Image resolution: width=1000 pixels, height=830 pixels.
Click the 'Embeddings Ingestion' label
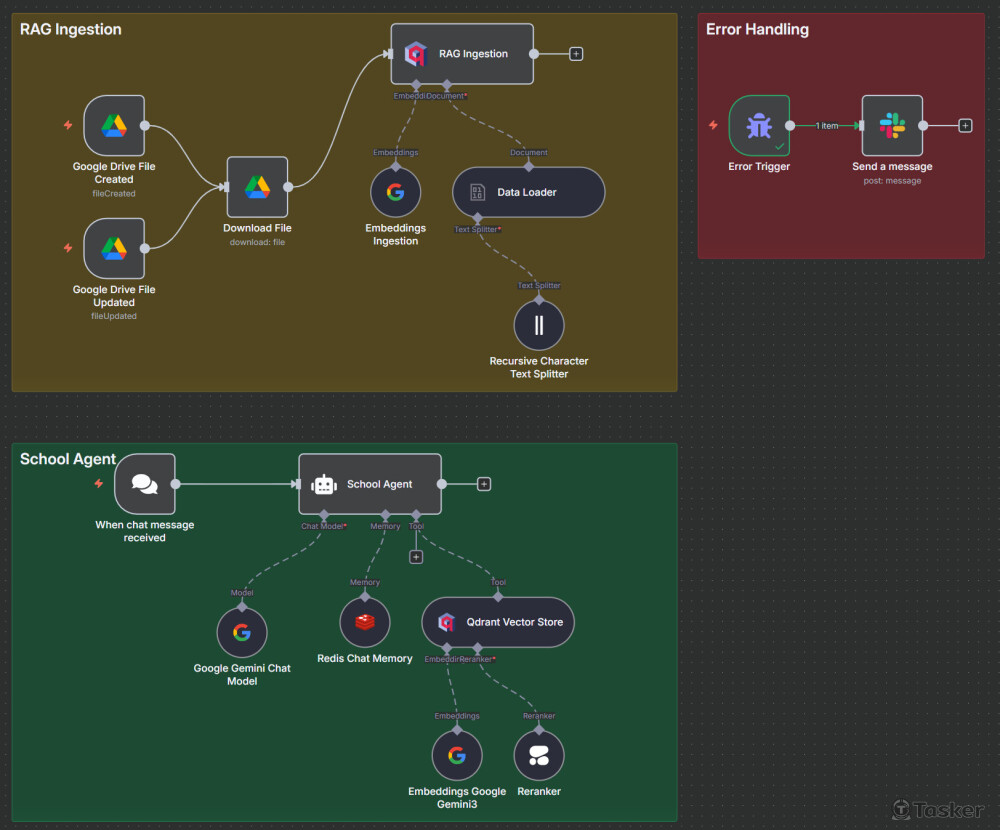[x=395, y=235]
